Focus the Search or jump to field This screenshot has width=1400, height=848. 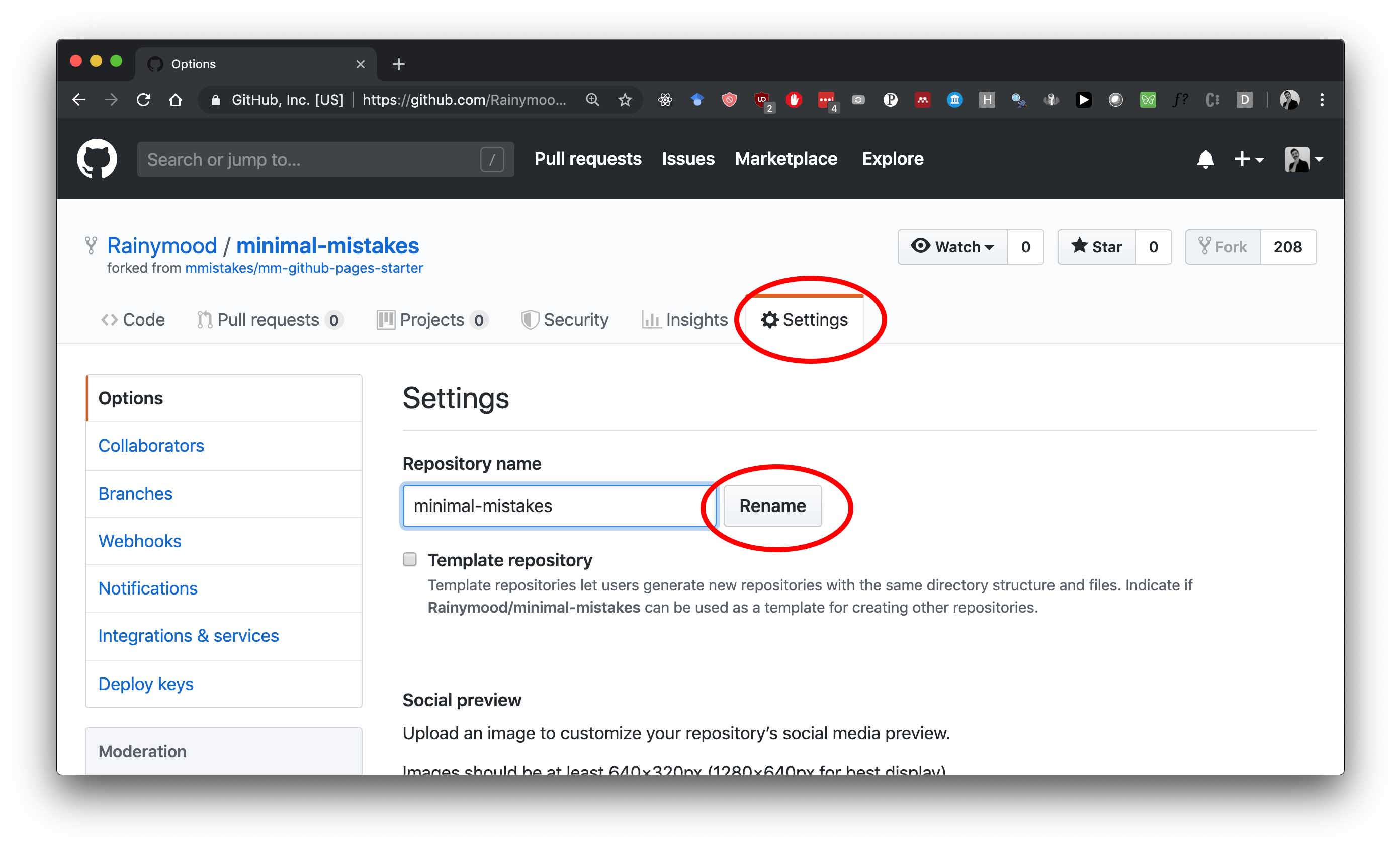[325, 160]
